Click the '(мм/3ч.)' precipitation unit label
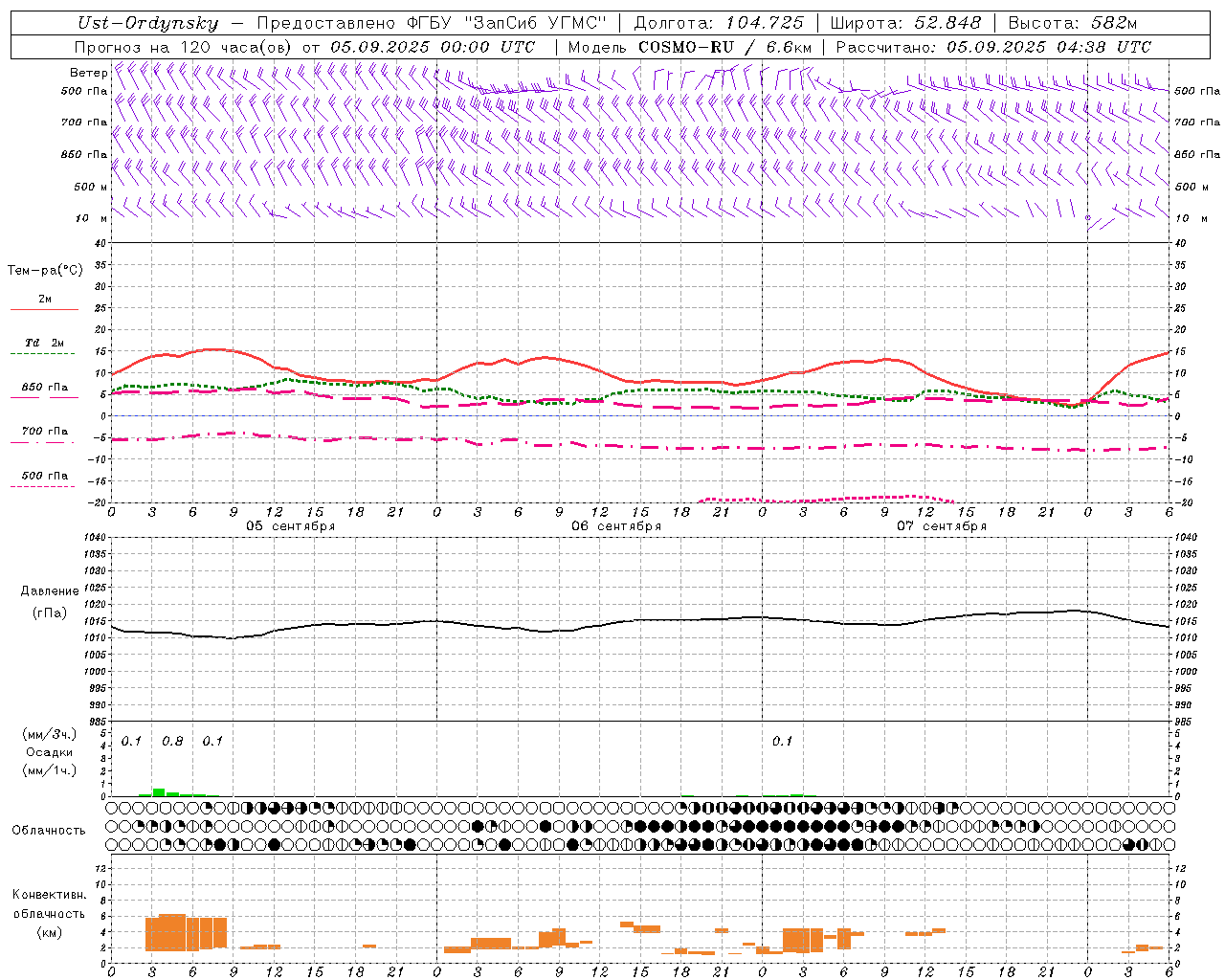Image resolution: width=1225 pixels, height=980 pixels. tap(50, 735)
